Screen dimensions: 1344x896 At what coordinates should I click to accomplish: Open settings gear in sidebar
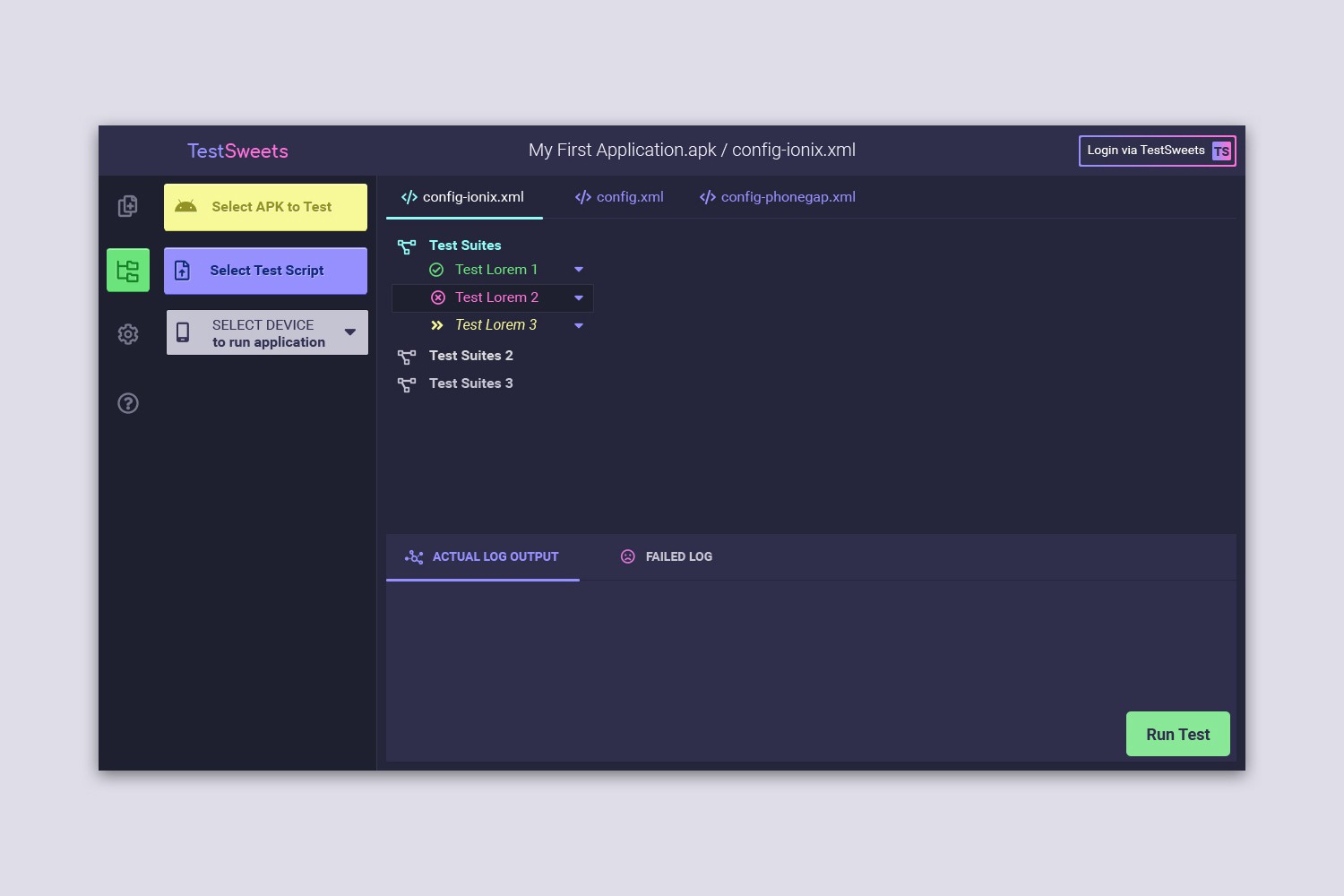pyautogui.click(x=128, y=334)
